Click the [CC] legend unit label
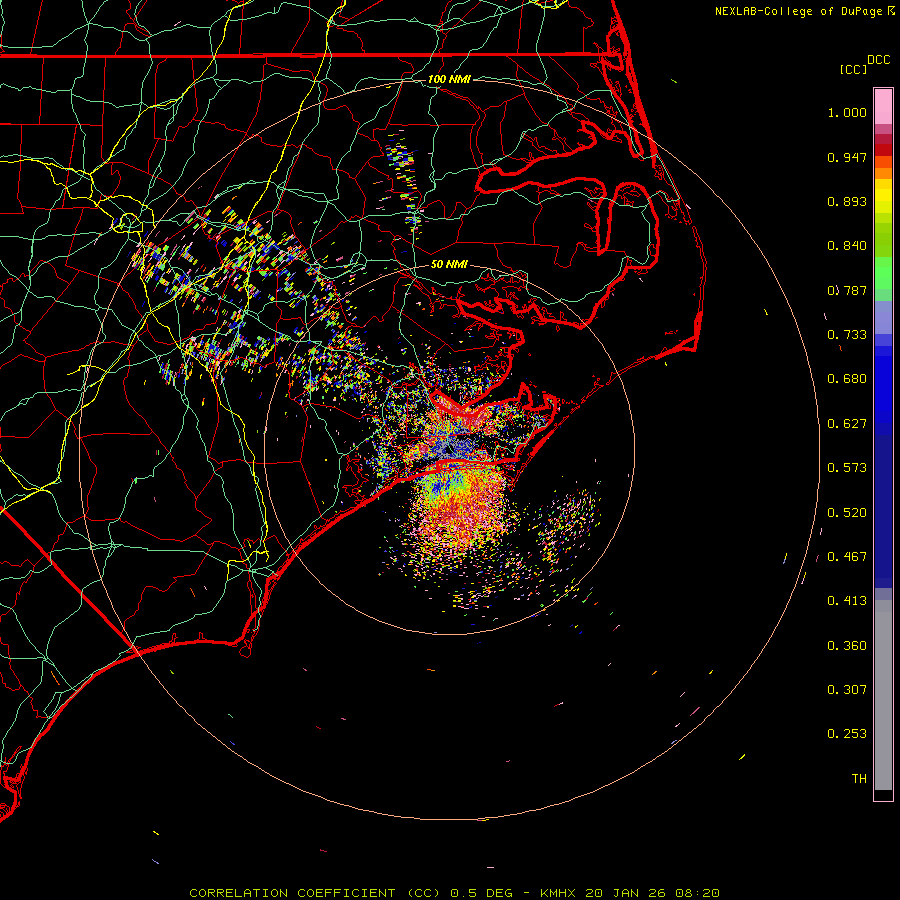This screenshot has width=900, height=900. [x=854, y=69]
